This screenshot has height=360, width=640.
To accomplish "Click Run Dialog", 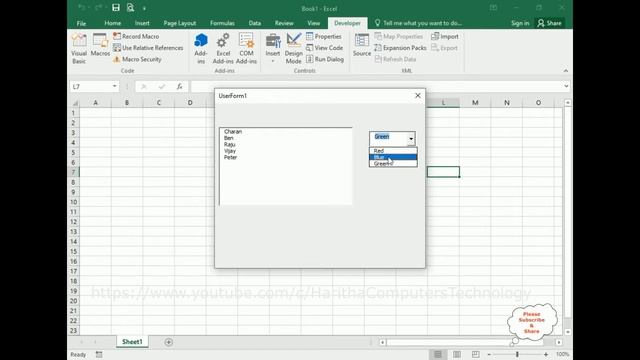I will tap(325, 59).
